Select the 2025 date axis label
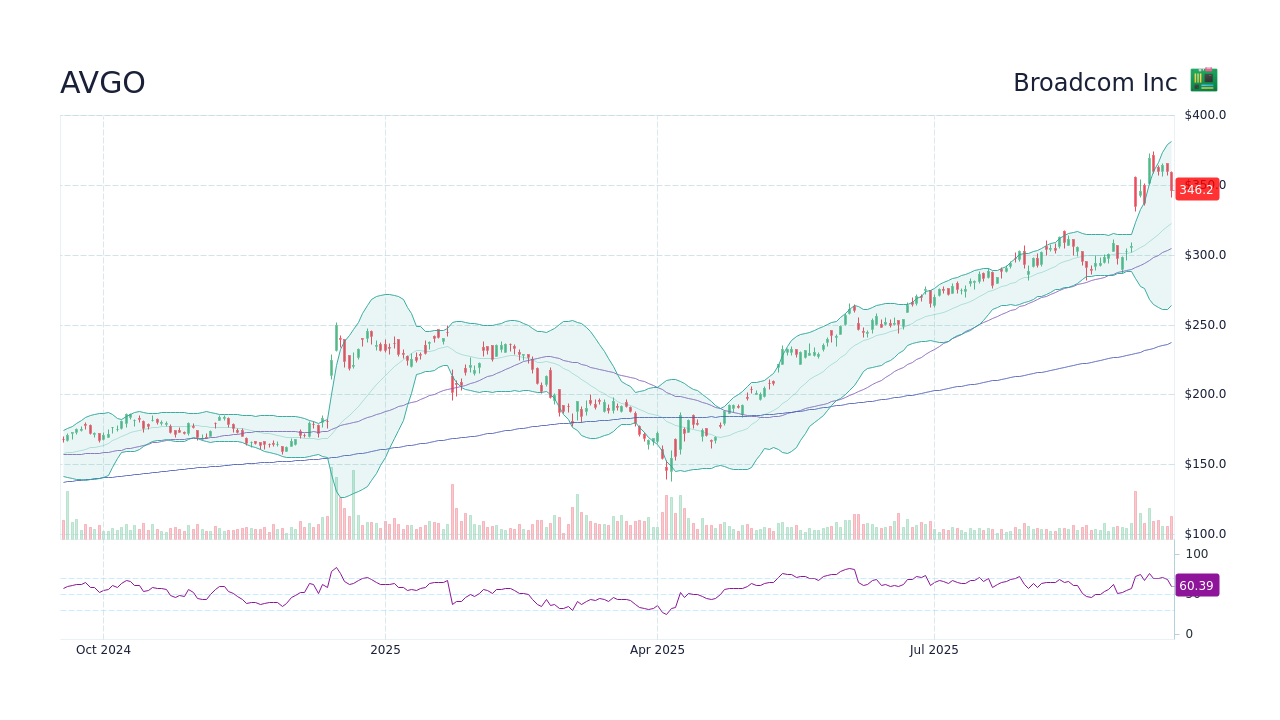 385,650
